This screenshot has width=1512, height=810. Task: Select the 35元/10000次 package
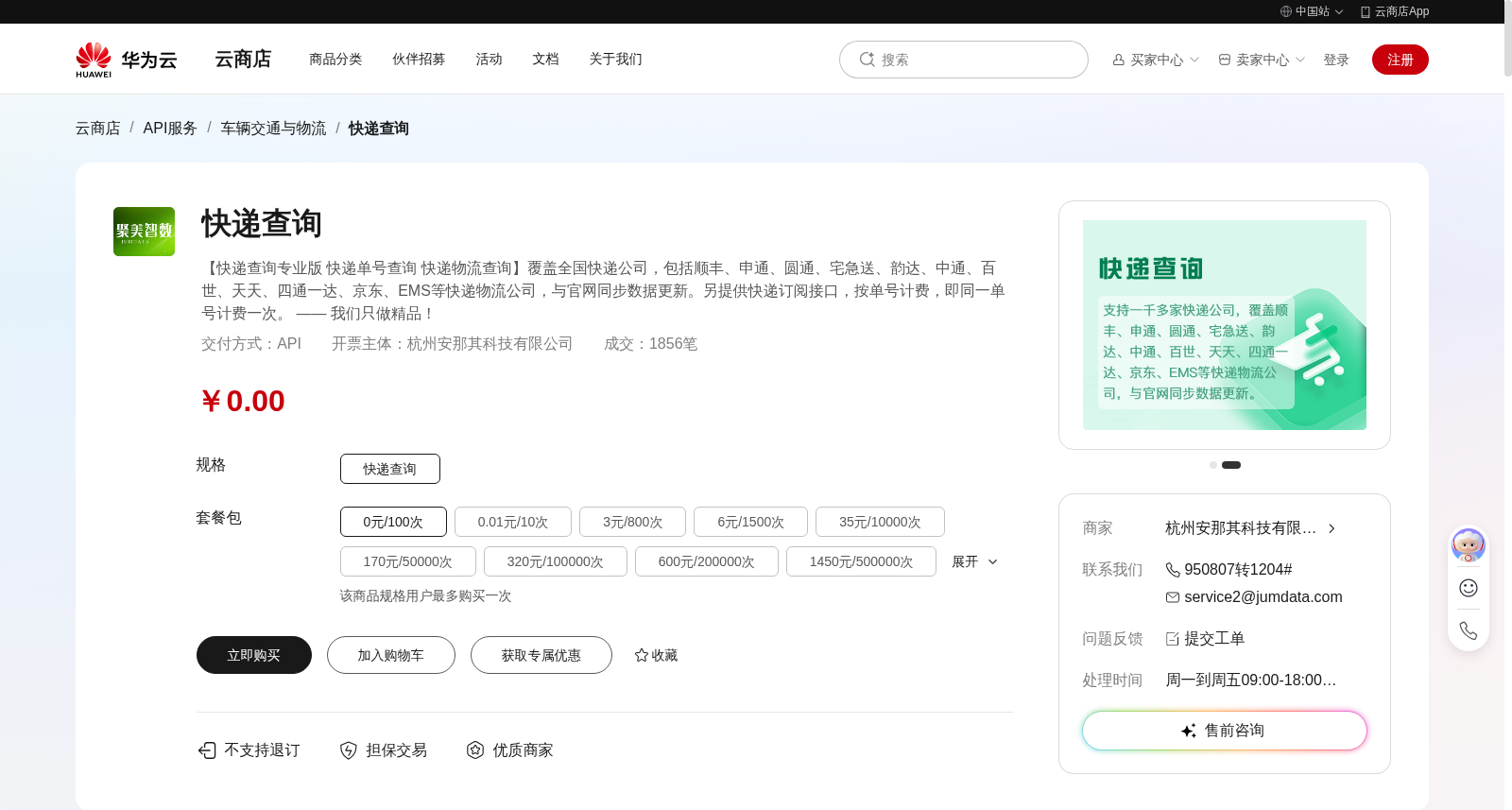pos(880,522)
